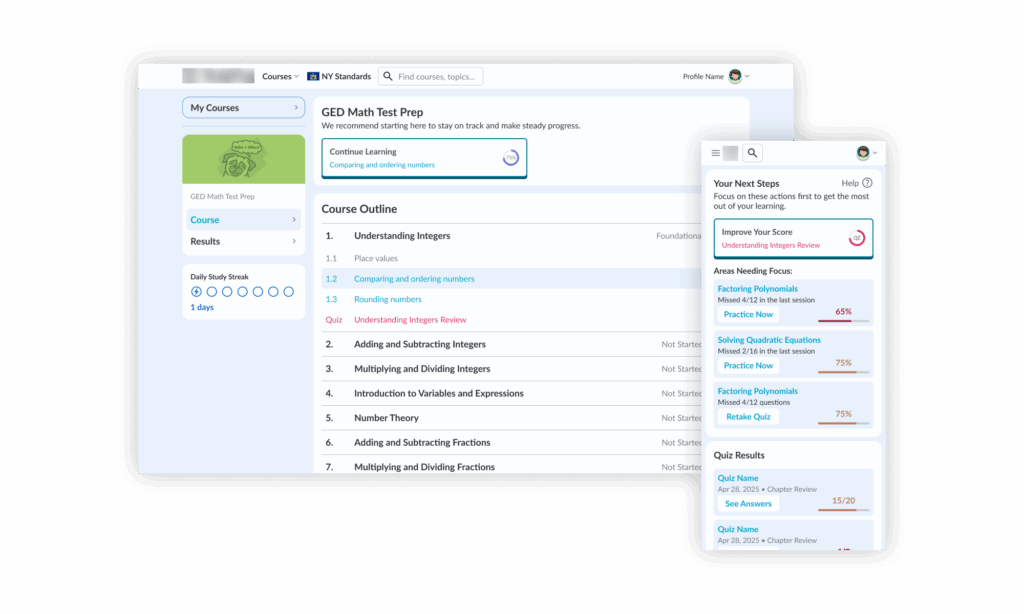The height and width of the screenshot is (614, 1024).
Task: Select the second Daily Study Streak circle
Action: (x=212, y=292)
